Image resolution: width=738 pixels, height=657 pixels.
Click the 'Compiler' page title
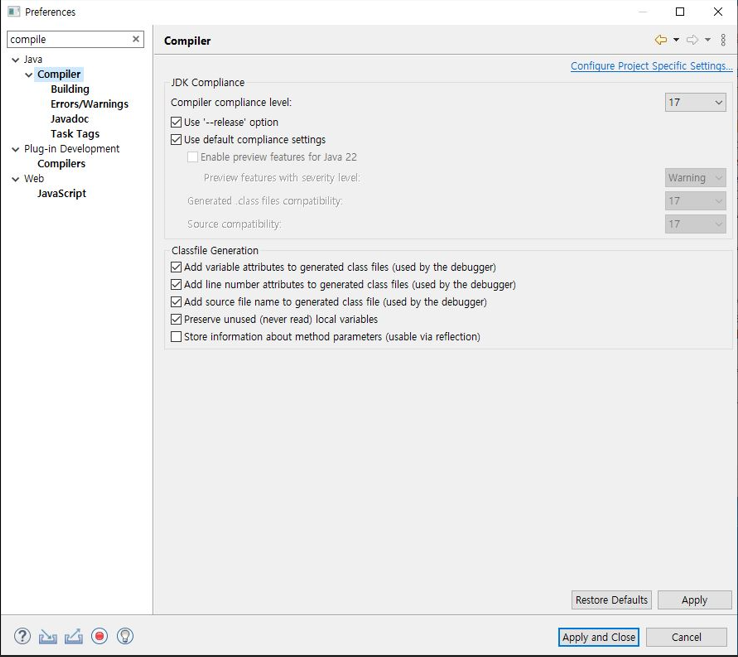pos(187,41)
